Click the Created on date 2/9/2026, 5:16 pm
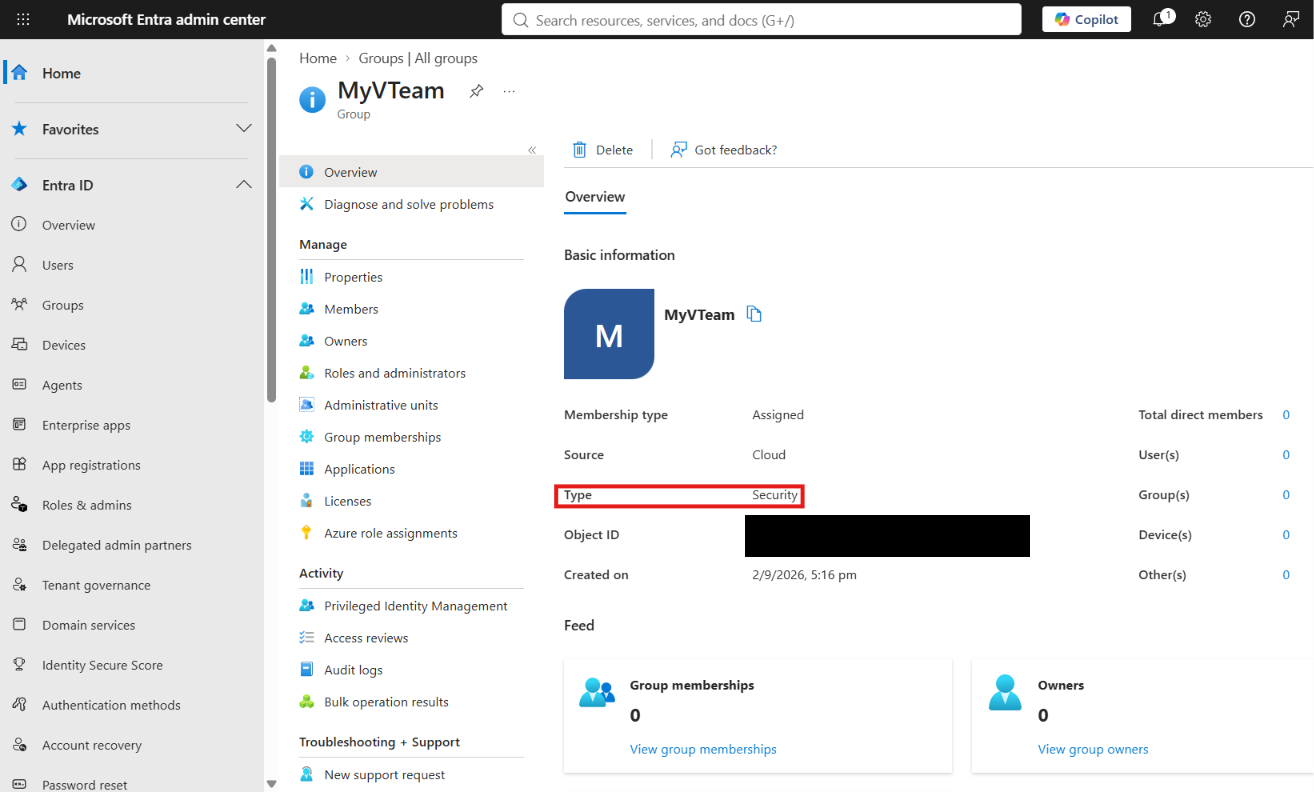The width and height of the screenshot is (1314, 792). 804,575
